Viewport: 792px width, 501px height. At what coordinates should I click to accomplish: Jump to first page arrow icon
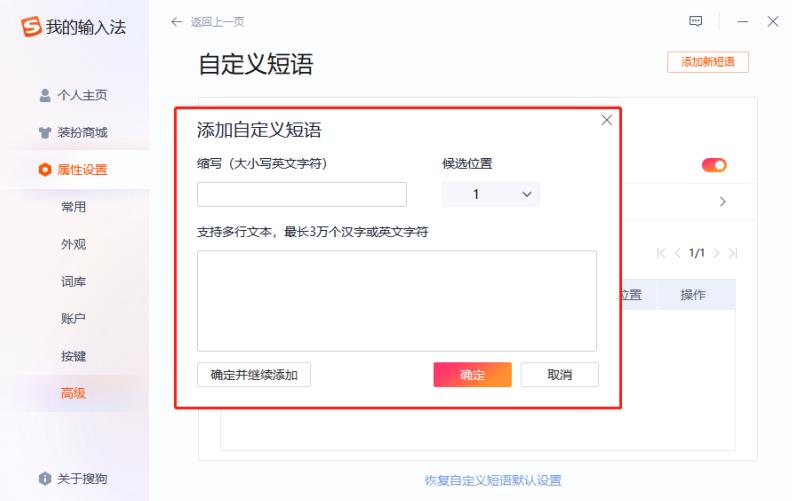(x=661, y=253)
